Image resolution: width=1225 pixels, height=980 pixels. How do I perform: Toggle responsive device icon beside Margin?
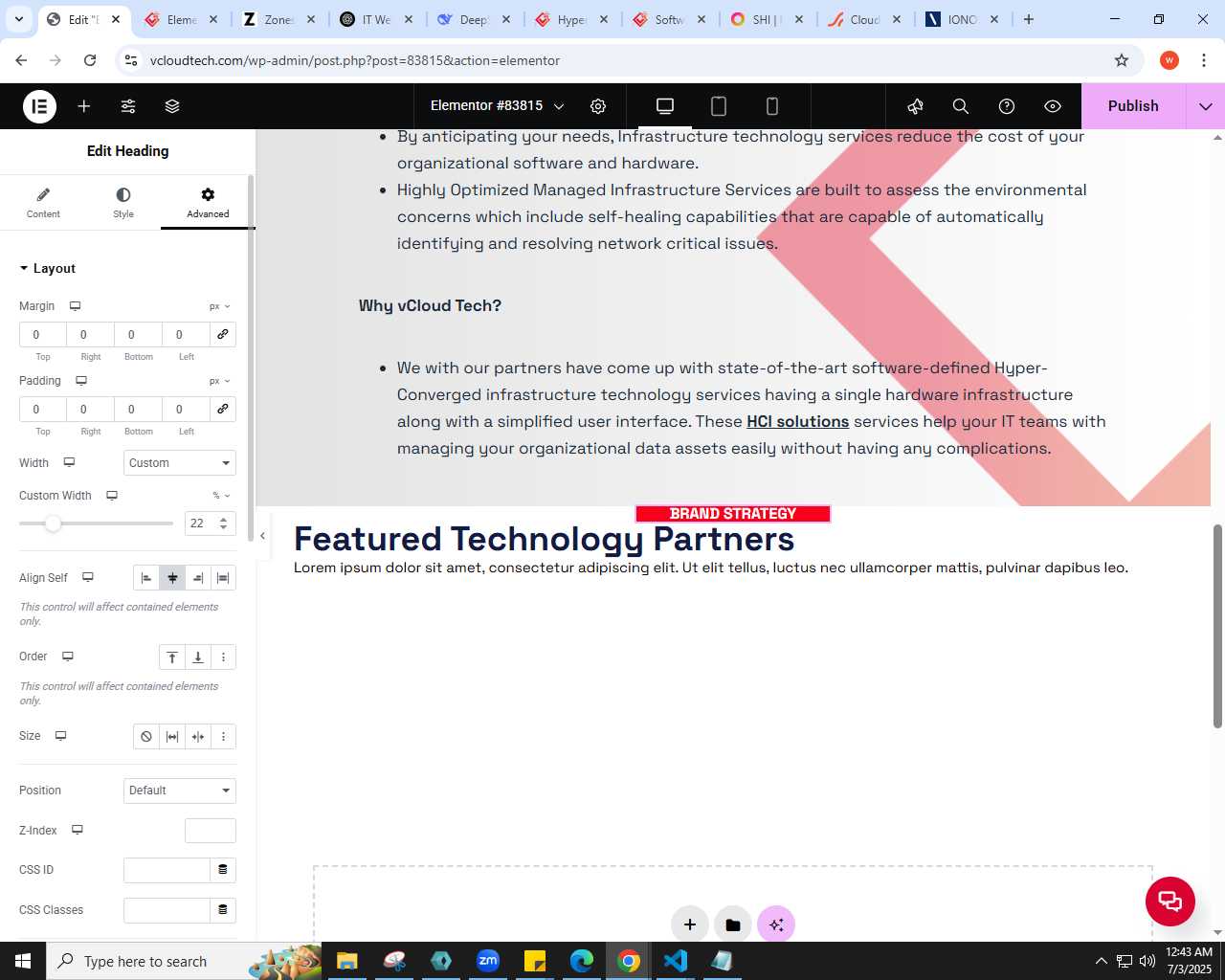click(75, 306)
